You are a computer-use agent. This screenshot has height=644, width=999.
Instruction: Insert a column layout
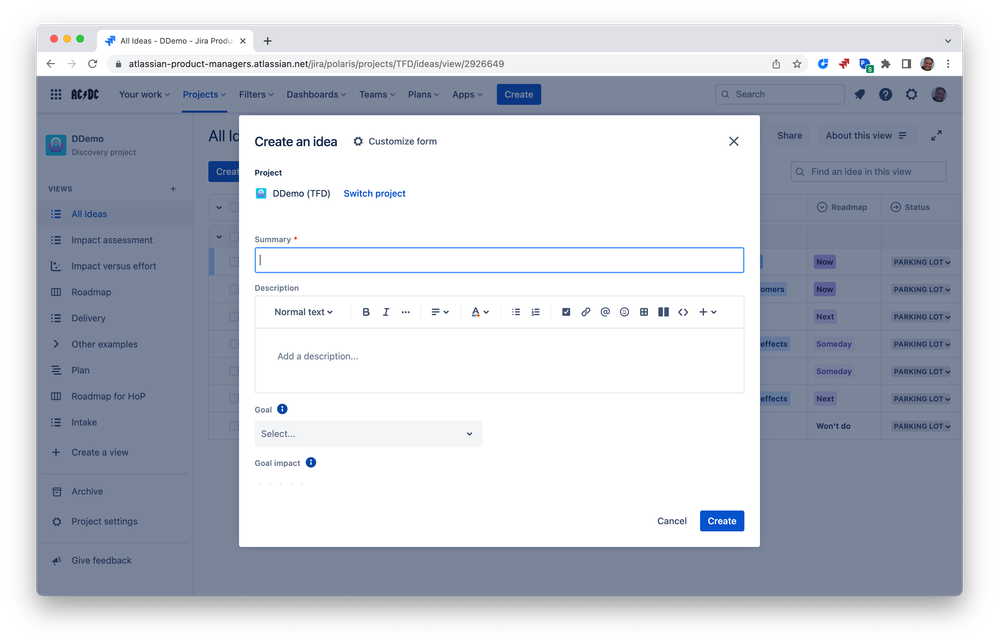tap(663, 312)
